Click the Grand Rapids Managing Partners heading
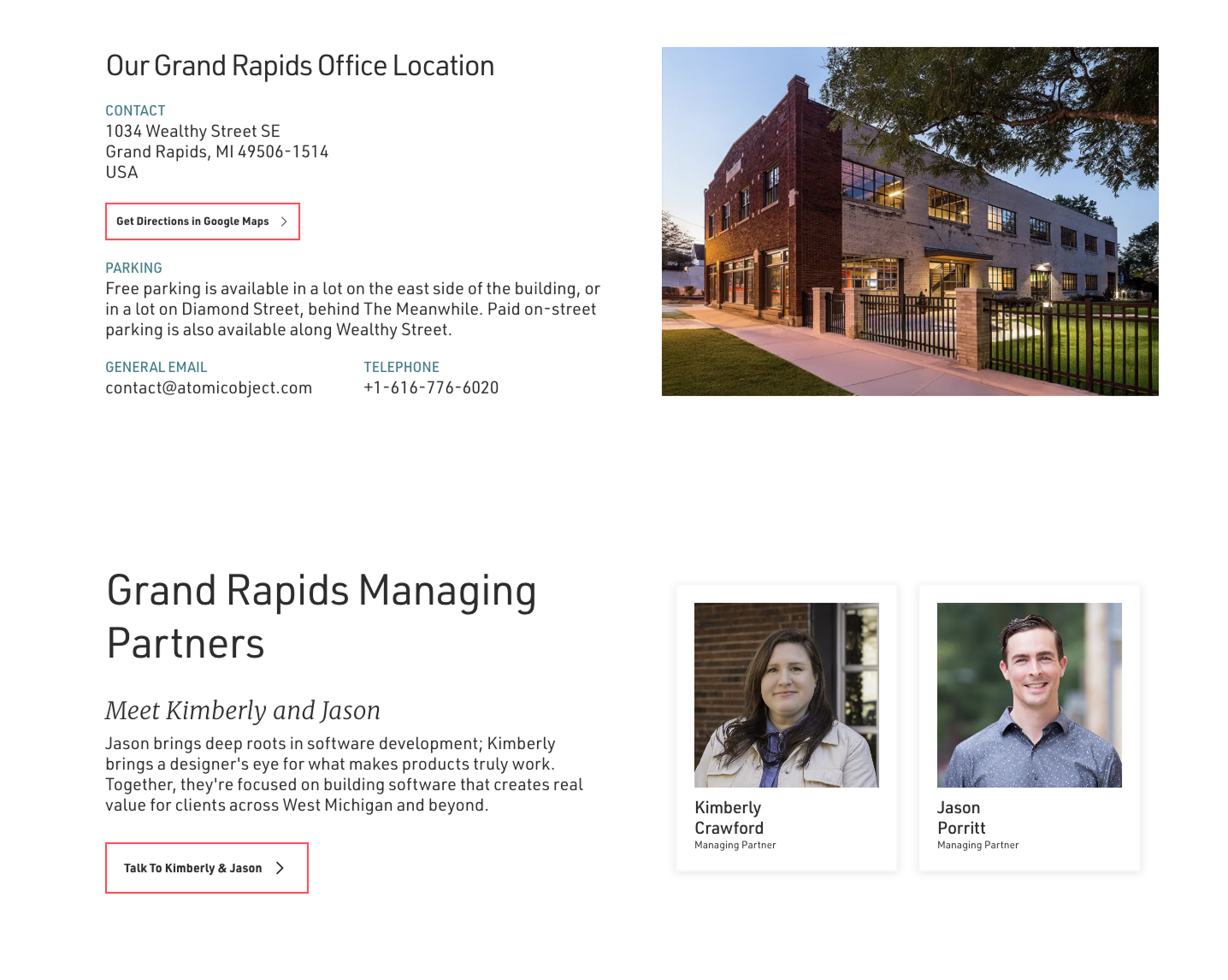 322,617
